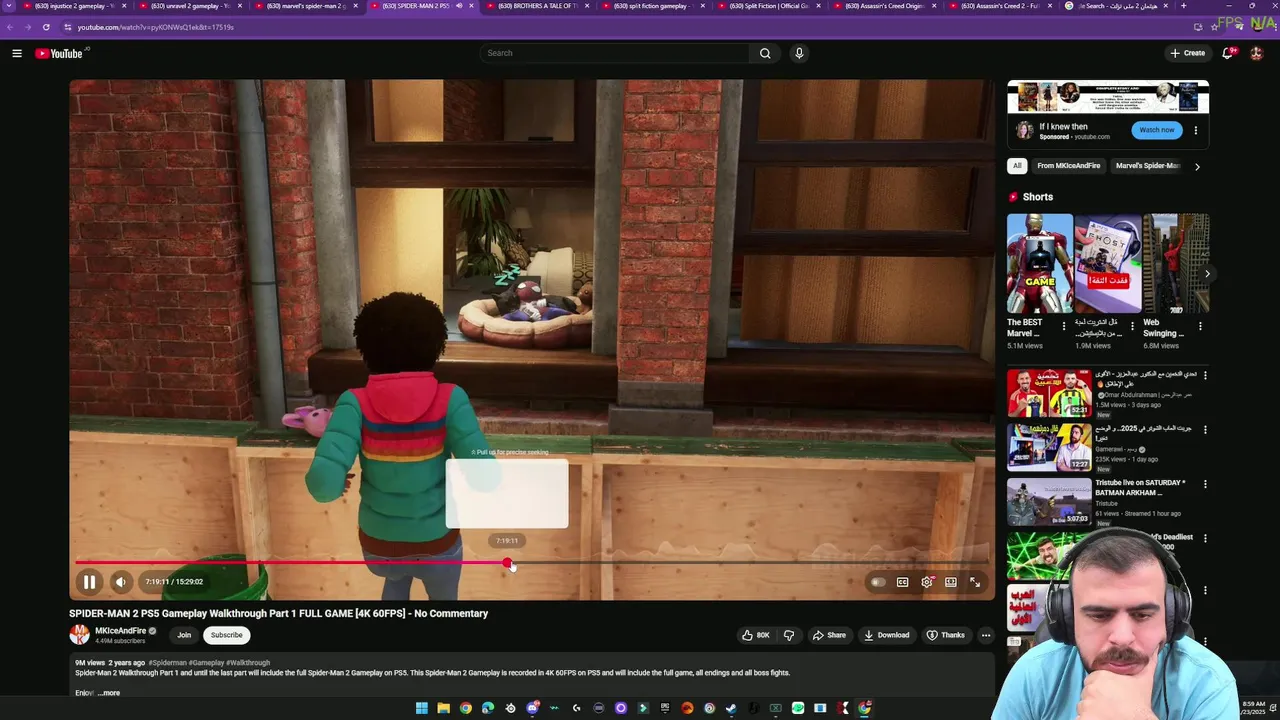Open options for Gamerawi video
The image size is (1280, 720).
[1205, 430]
